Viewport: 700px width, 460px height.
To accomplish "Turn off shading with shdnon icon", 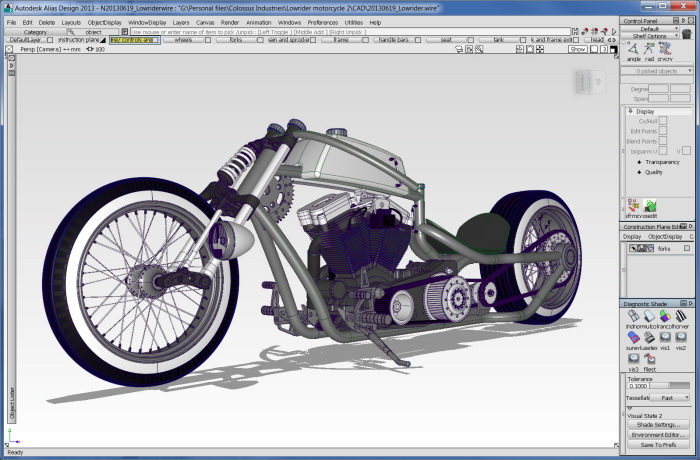I will tap(633, 316).
